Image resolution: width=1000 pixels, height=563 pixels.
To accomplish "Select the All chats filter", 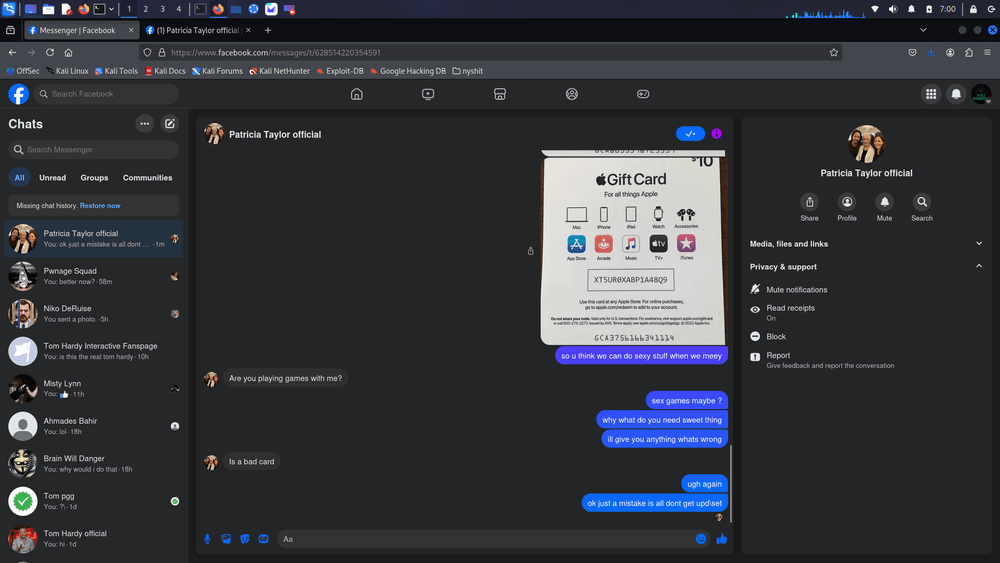I will tap(20, 178).
